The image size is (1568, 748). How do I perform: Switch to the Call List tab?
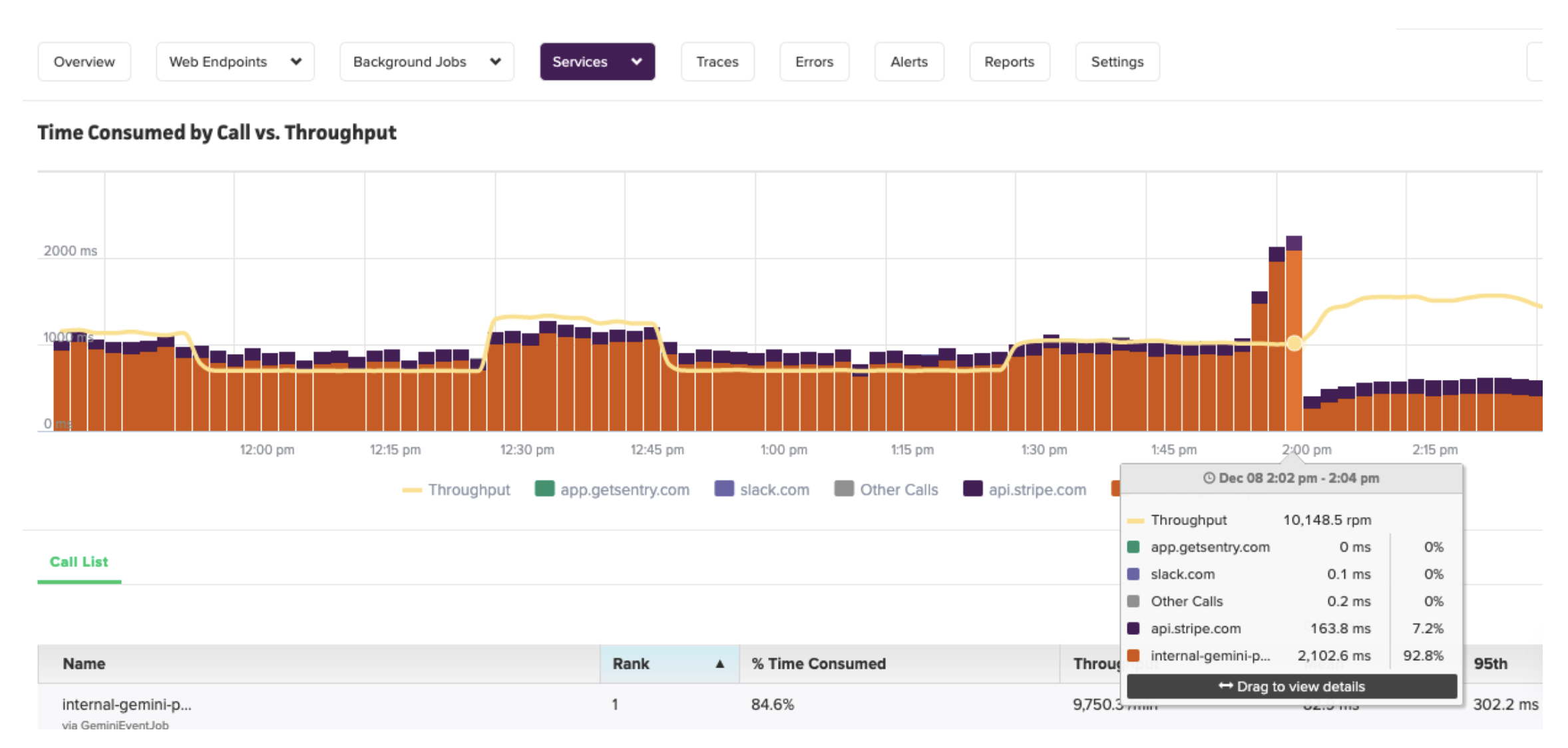point(79,562)
